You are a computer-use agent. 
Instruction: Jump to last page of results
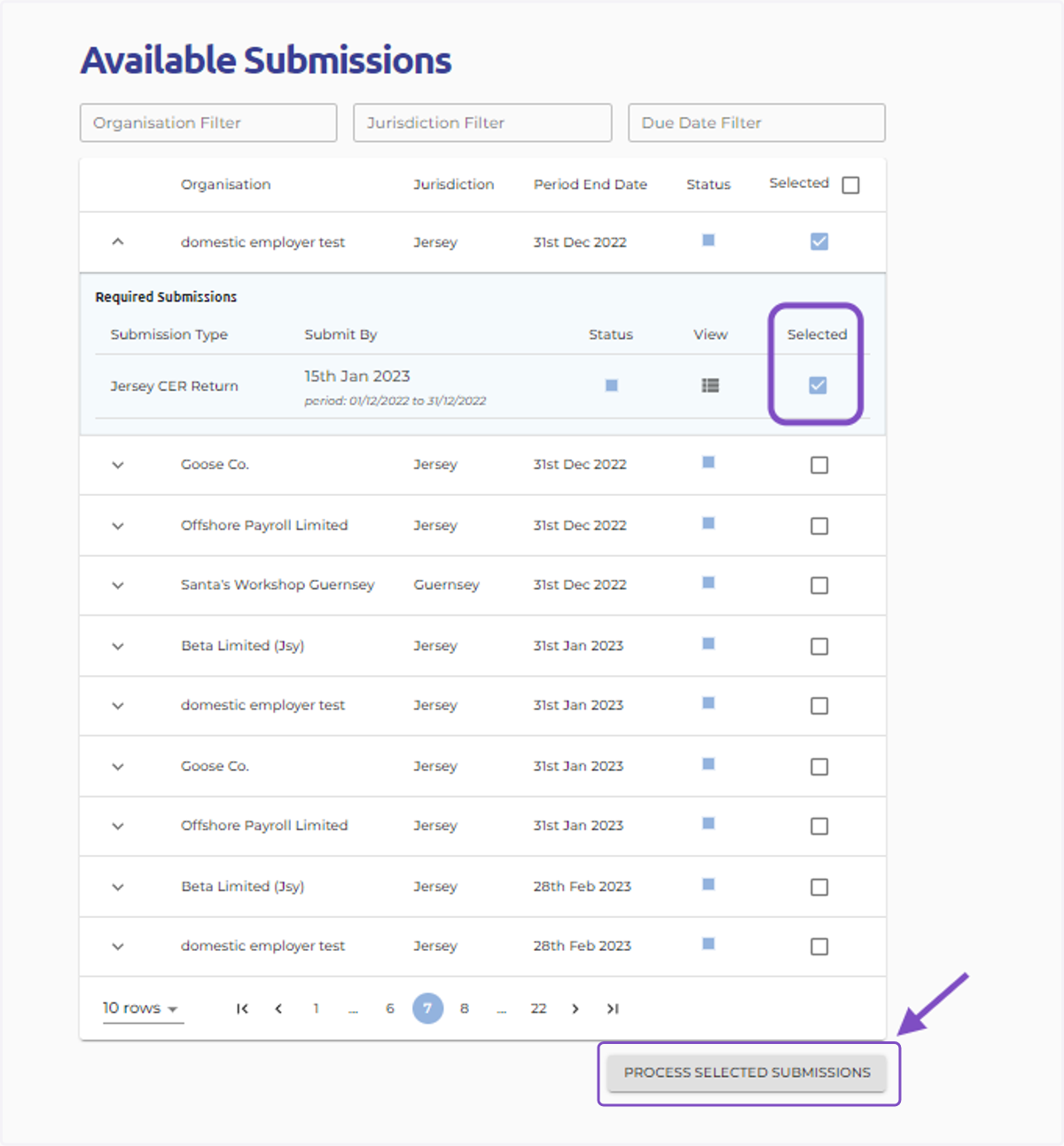coord(613,1009)
